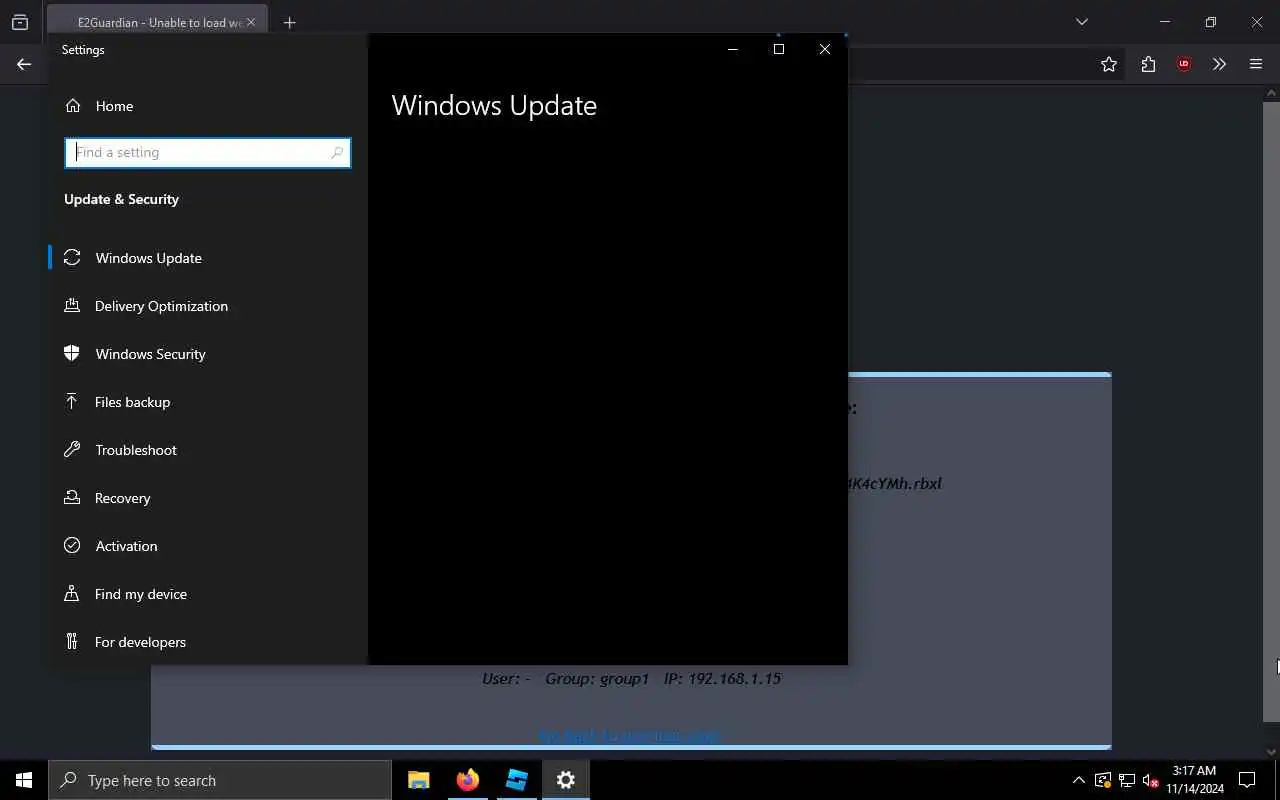Close the Settings window
Image resolution: width=1280 pixels, height=800 pixels.
click(x=825, y=49)
